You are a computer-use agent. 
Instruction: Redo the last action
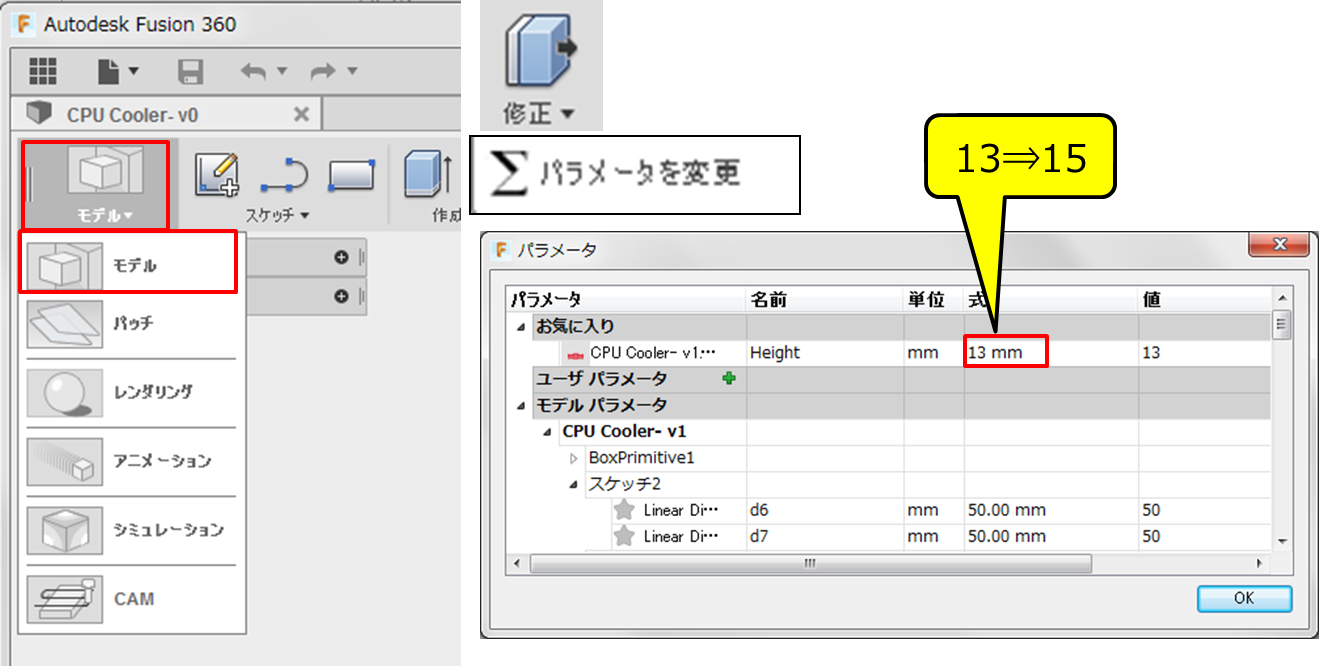point(324,71)
